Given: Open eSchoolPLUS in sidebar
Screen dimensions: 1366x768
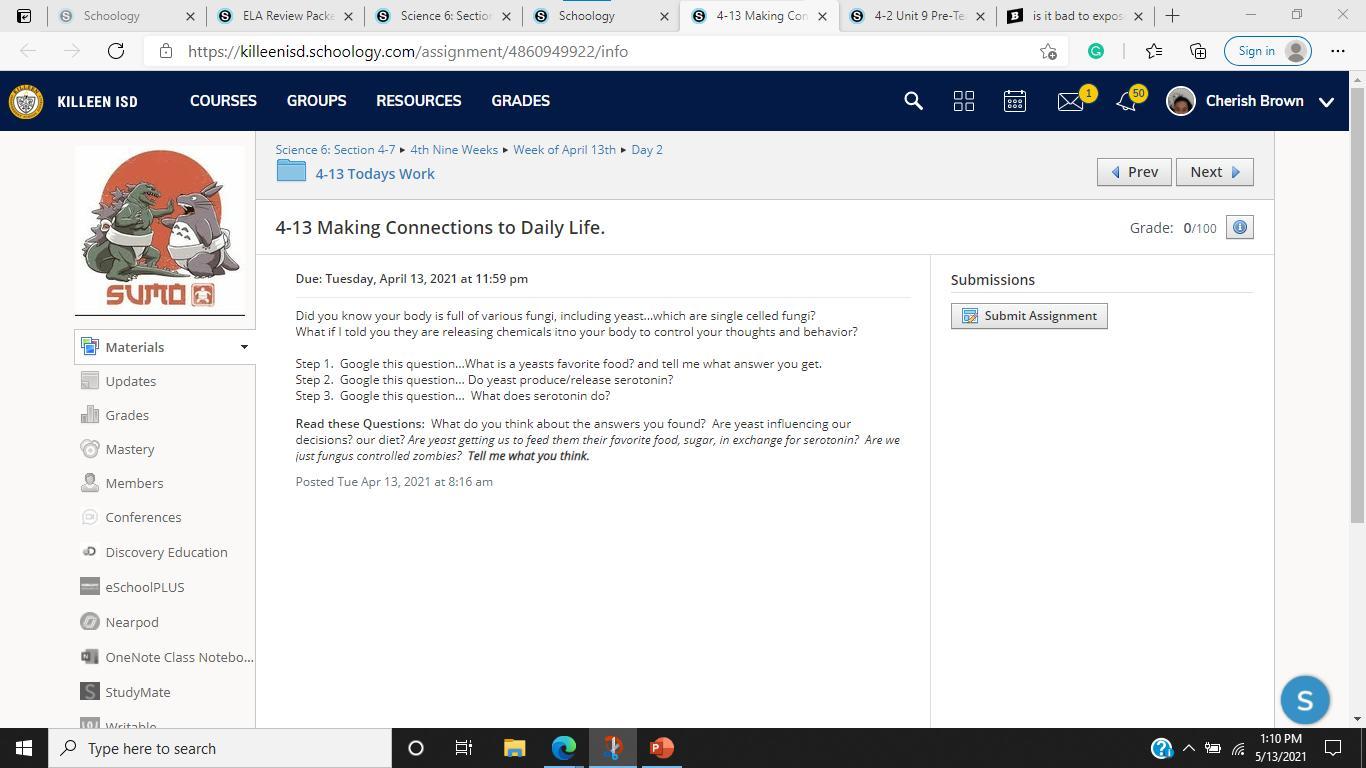Looking at the screenshot, I should point(144,587).
